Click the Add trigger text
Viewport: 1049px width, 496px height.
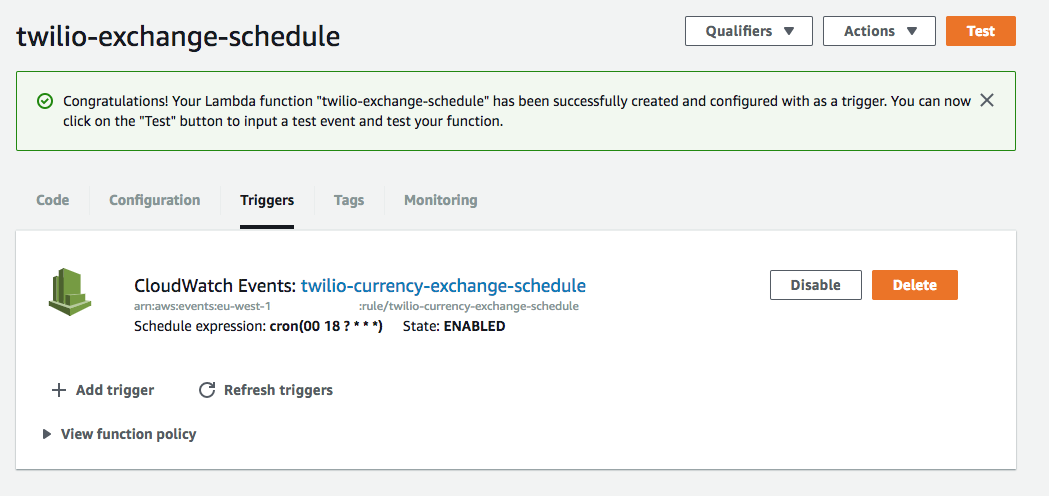115,390
